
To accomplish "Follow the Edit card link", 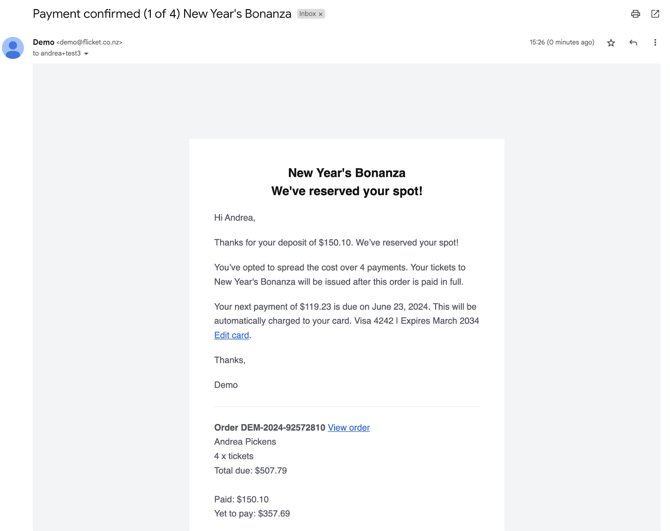I will point(232,335).
